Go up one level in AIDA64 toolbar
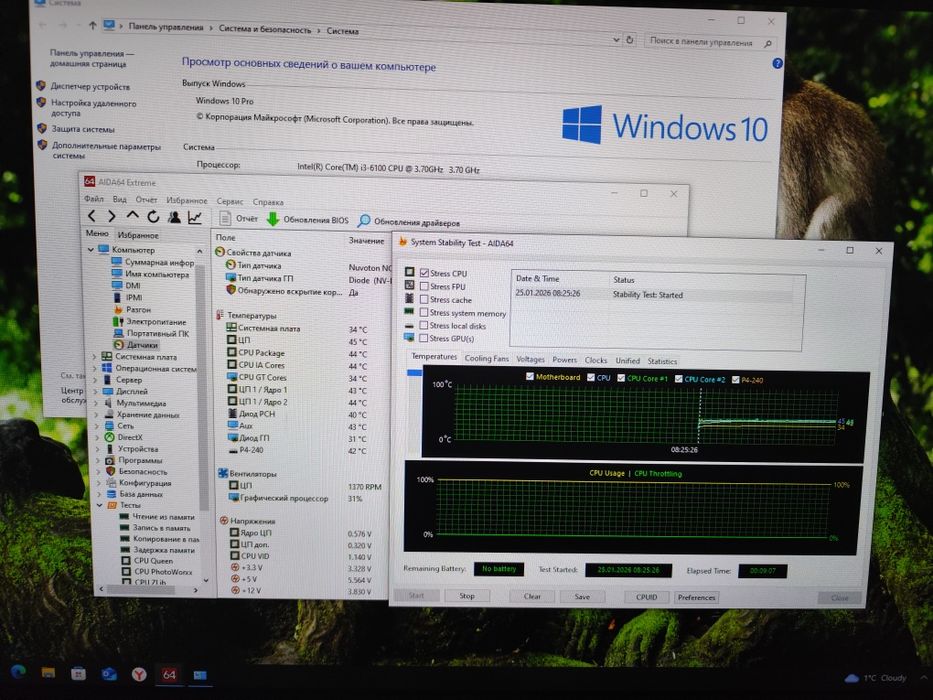The width and height of the screenshot is (933, 700). [x=132, y=216]
